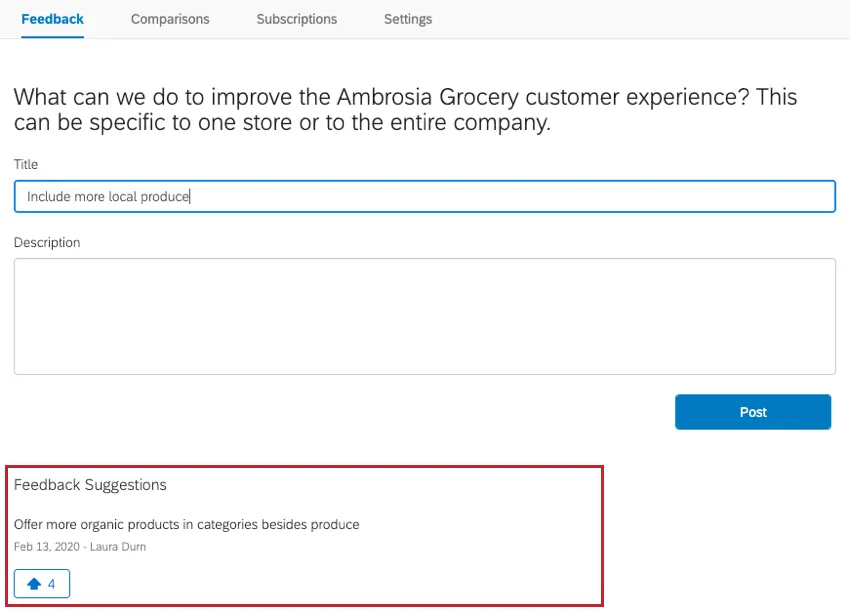The width and height of the screenshot is (850, 610).
Task: Click inside the Title input field
Action: click(x=424, y=196)
